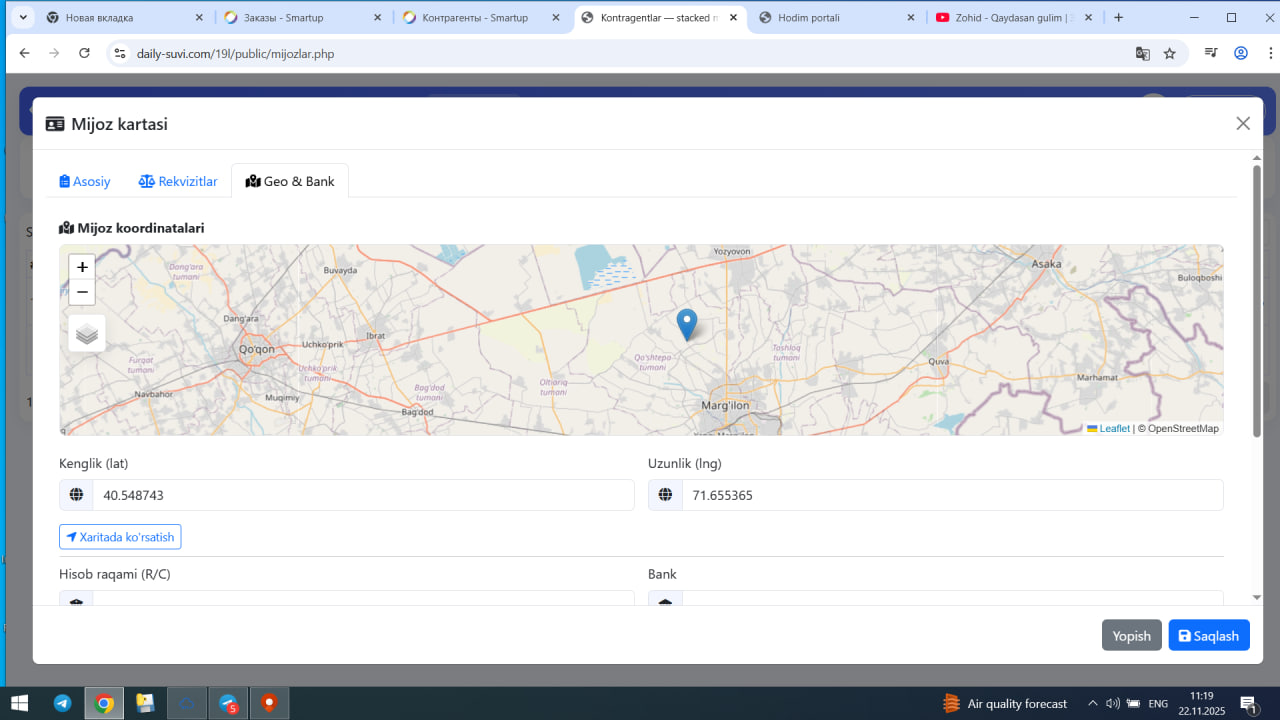This screenshot has width=1280, height=720.
Task: Open Chrome profile avatar icon
Action: (1241, 53)
